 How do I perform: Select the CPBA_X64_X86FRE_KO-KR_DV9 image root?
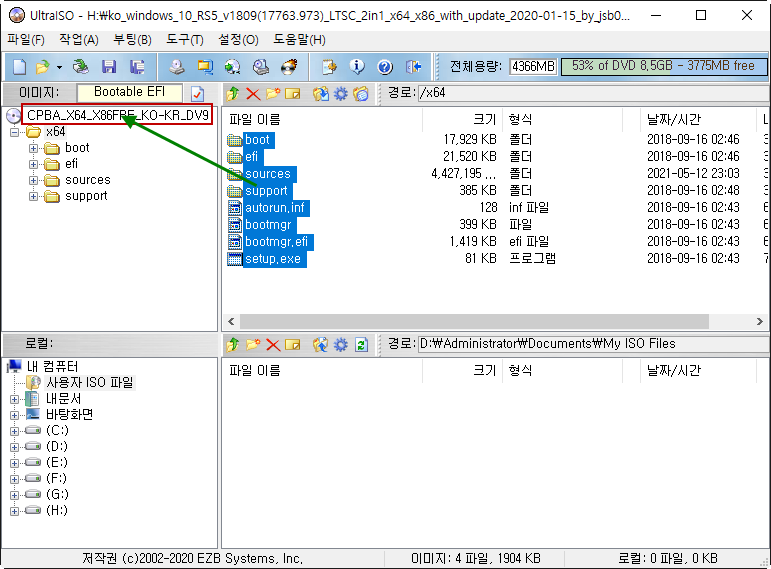click(118, 115)
